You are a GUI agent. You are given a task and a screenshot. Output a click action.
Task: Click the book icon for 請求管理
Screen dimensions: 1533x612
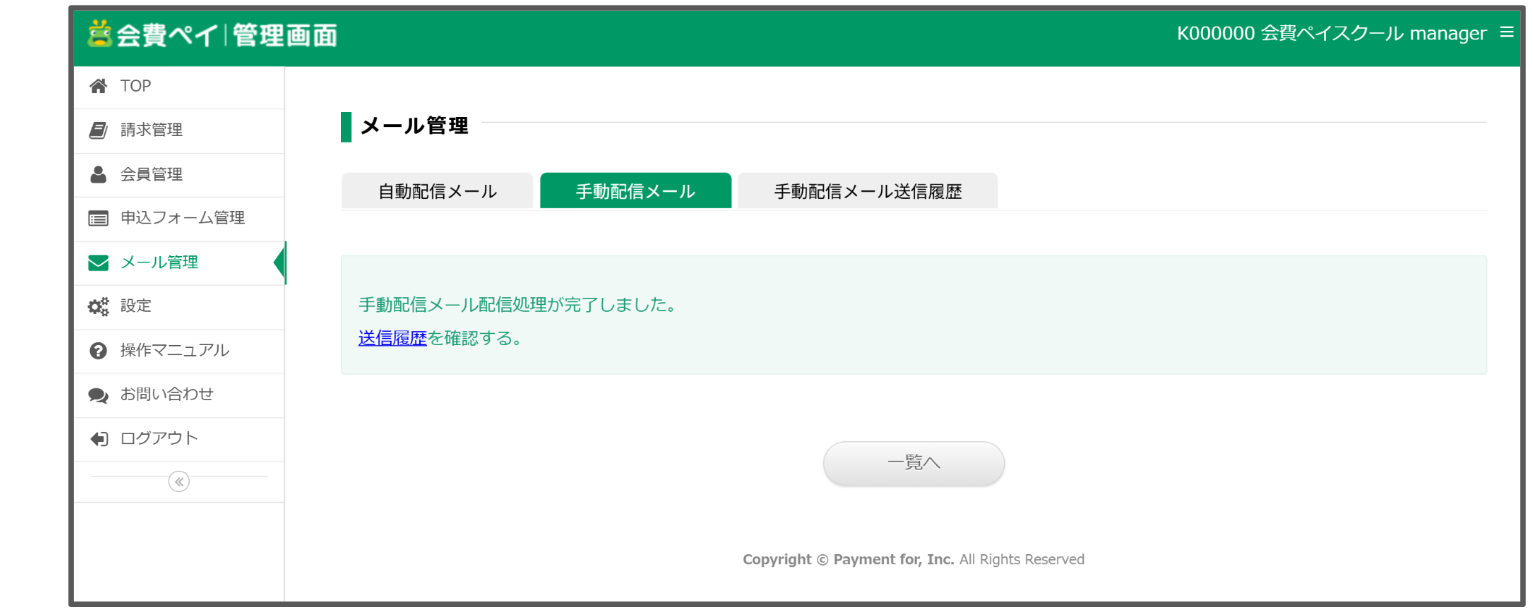98,130
